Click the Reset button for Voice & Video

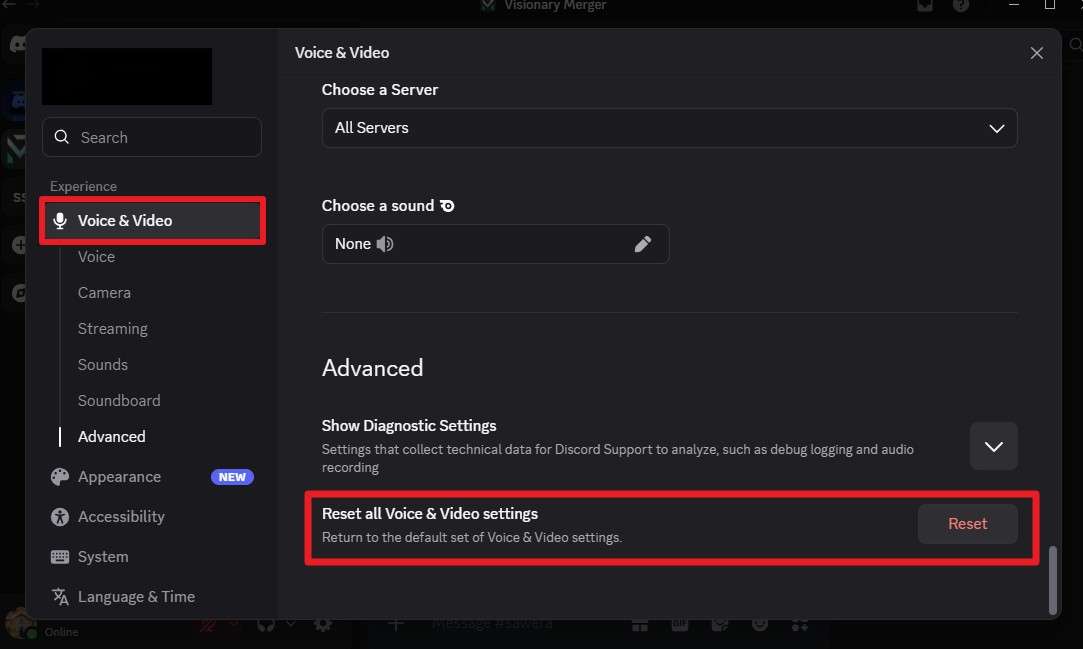point(967,524)
